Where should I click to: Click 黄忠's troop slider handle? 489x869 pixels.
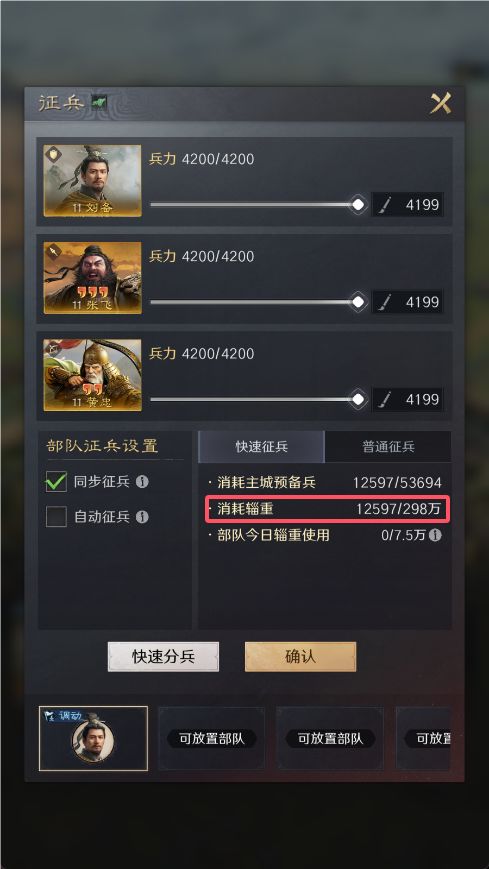tap(359, 399)
